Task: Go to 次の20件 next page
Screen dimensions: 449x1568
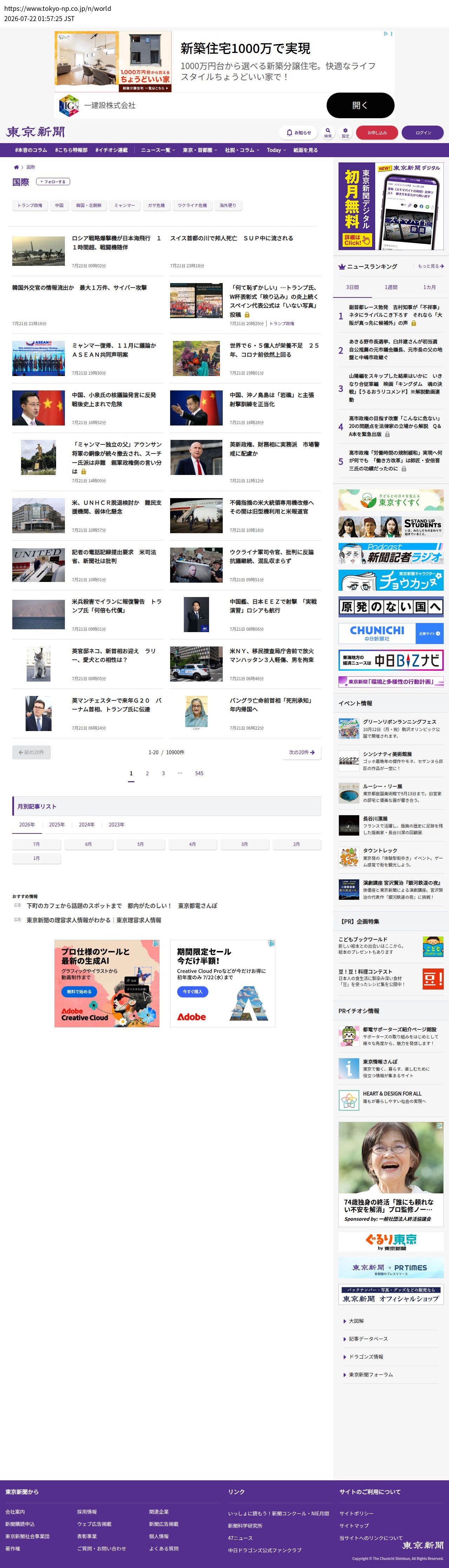Action: coord(302,752)
